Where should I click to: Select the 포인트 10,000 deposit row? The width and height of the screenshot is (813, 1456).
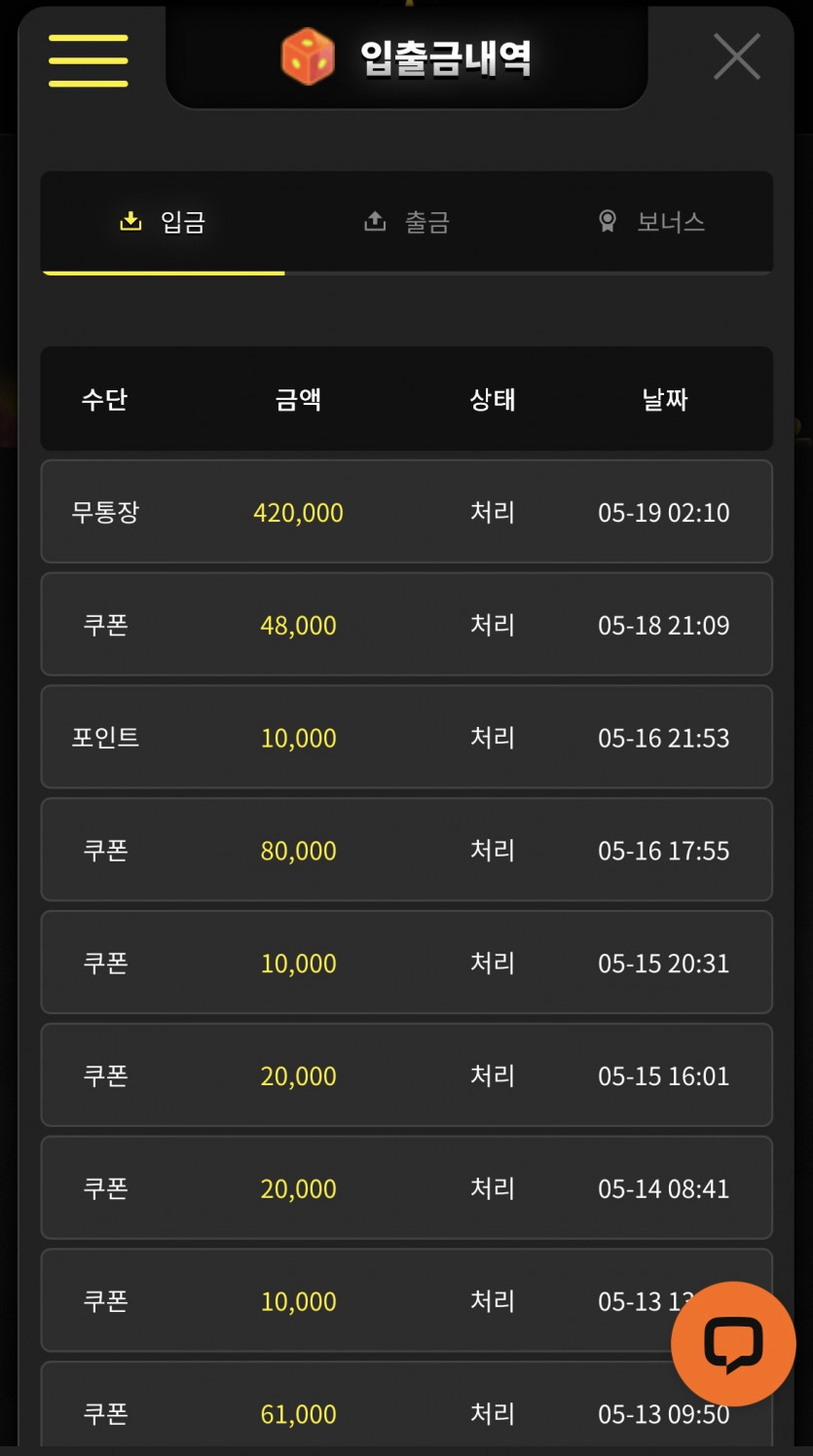pos(406,738)
